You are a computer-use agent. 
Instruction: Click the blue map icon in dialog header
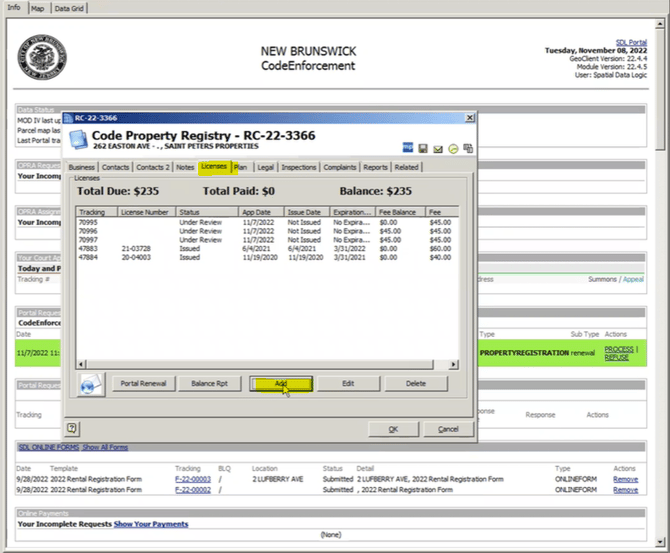pos(408,147)
